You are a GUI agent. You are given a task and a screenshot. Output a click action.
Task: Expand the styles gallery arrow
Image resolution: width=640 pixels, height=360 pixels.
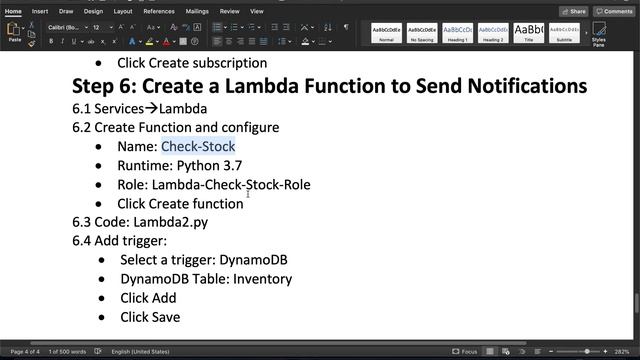(x=587, y=33)
